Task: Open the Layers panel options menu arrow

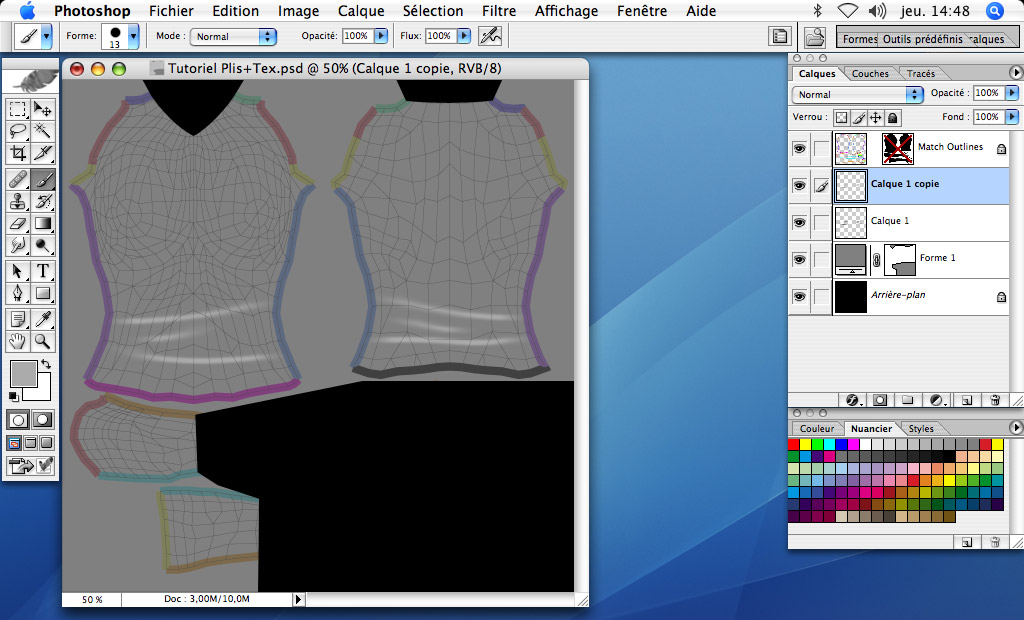Action: (x=1016, y=73)
